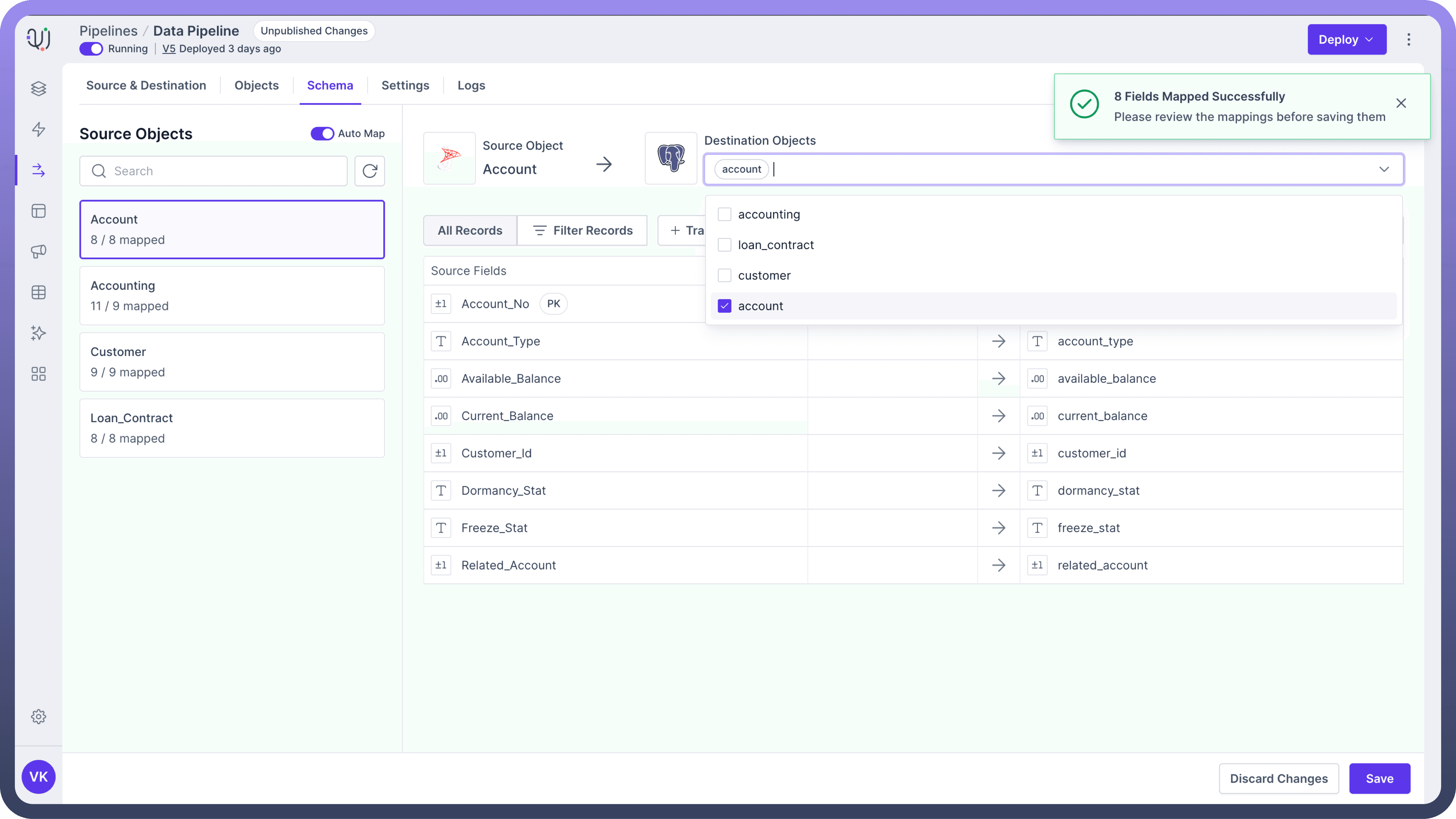The width and height of the screenshot is (1456, 819).
Task: Select the Accounting source object card
Action: [232, 296]
